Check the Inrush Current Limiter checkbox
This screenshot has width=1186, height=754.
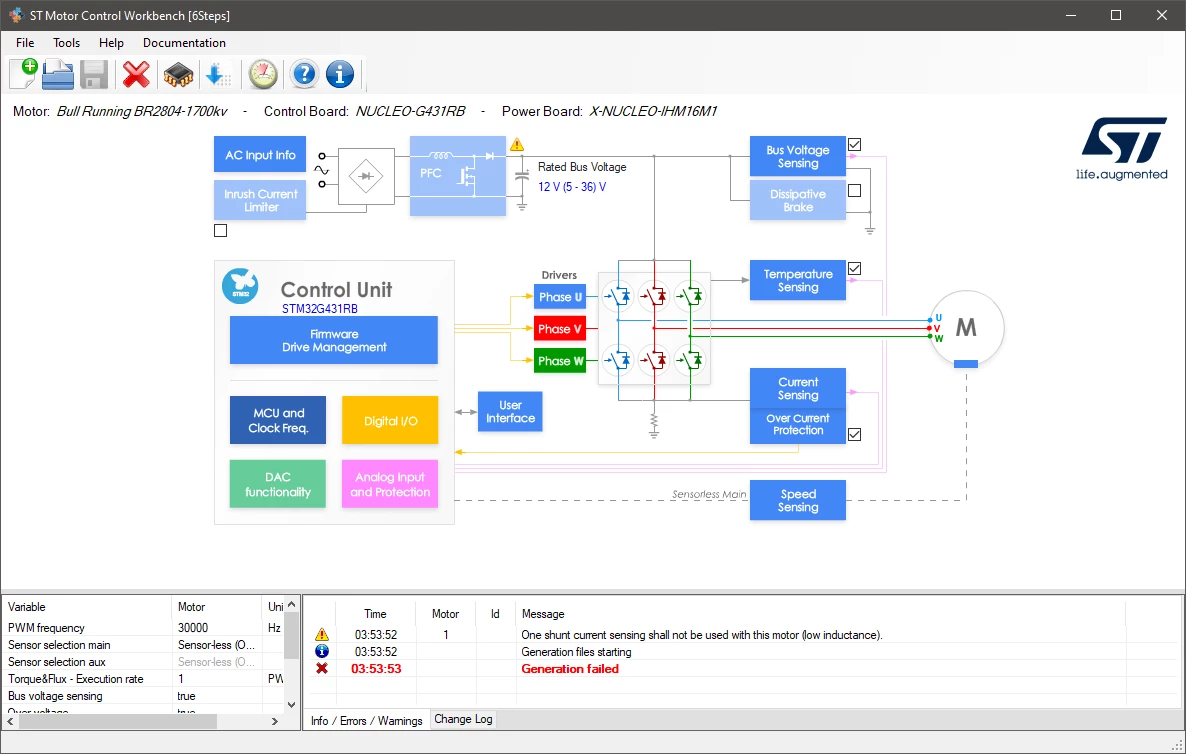(220, 231)
